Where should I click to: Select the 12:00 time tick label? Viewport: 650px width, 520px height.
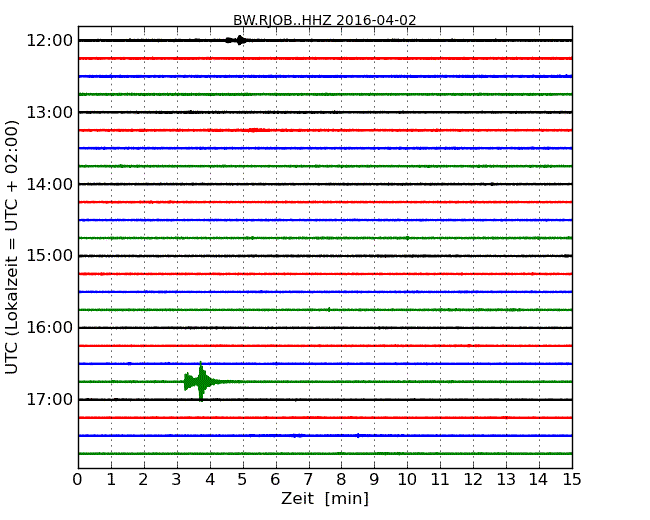coord(50,41)
